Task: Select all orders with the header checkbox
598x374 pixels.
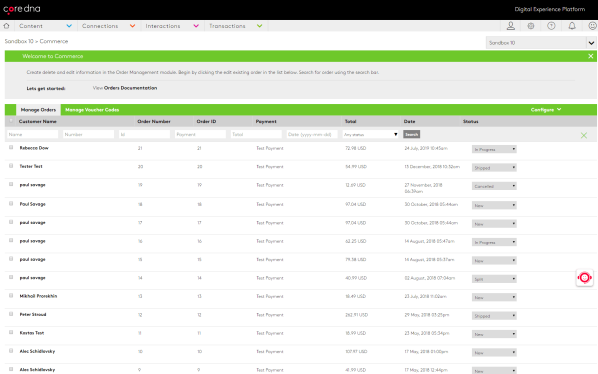Action: [x=11, y=121]
